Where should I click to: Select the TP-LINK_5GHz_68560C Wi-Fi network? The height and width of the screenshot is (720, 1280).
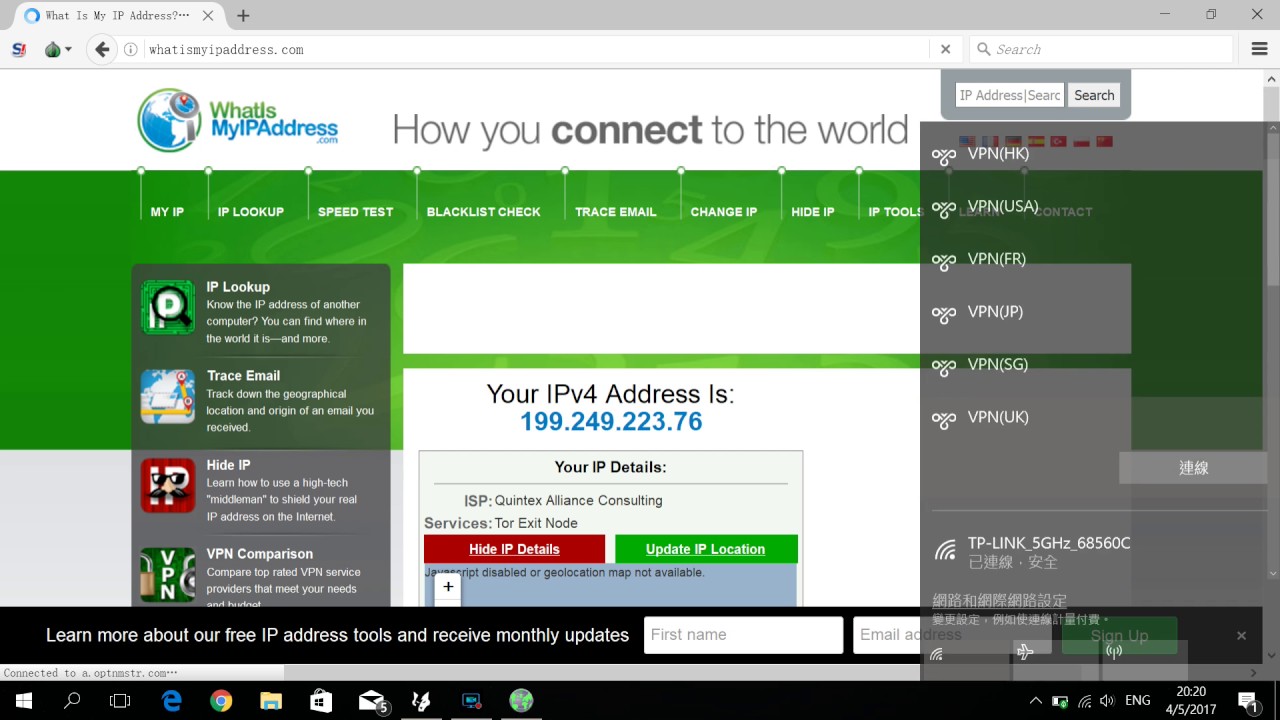[1093, 552]
